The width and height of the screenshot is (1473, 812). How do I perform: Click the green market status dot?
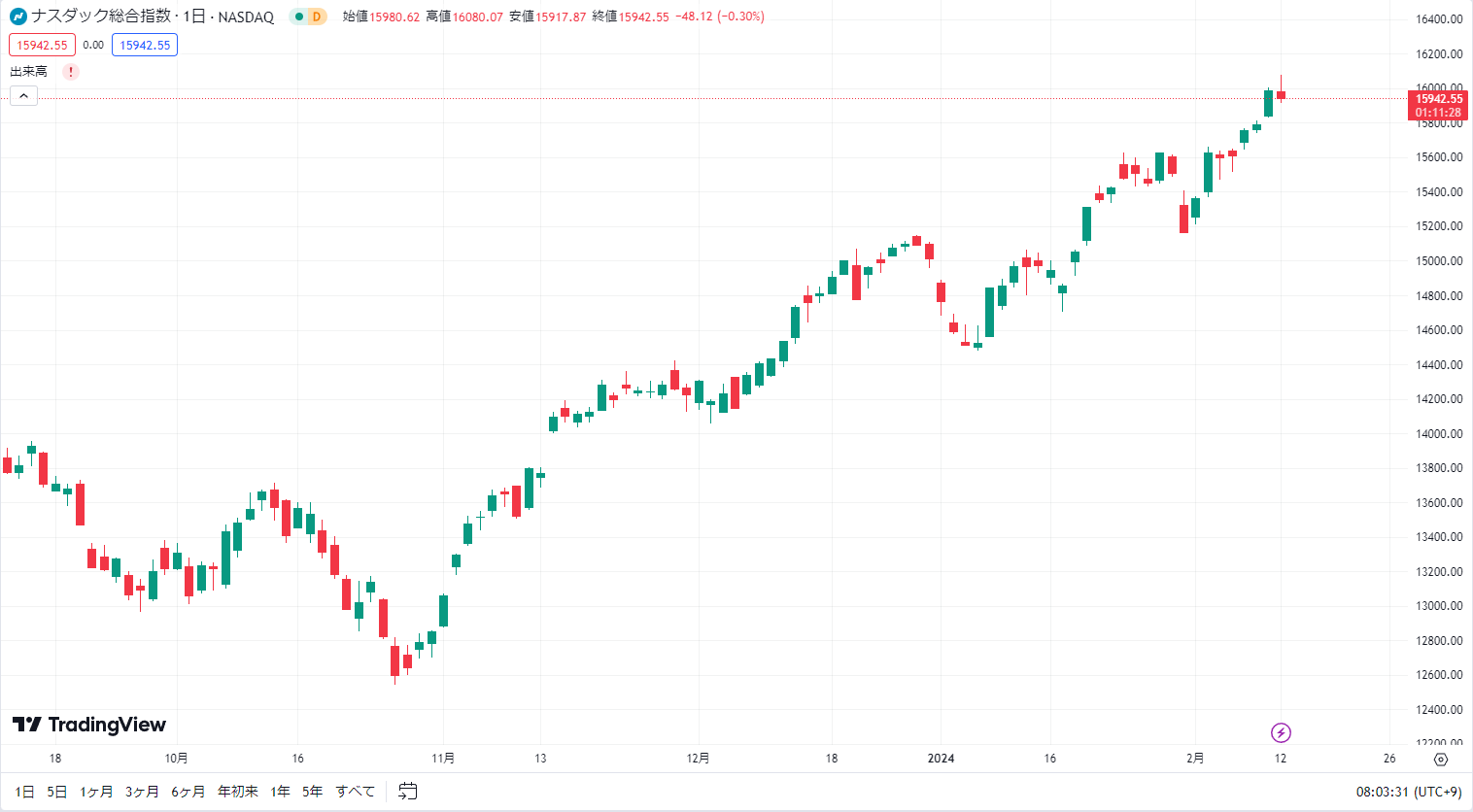pos(299,17)
